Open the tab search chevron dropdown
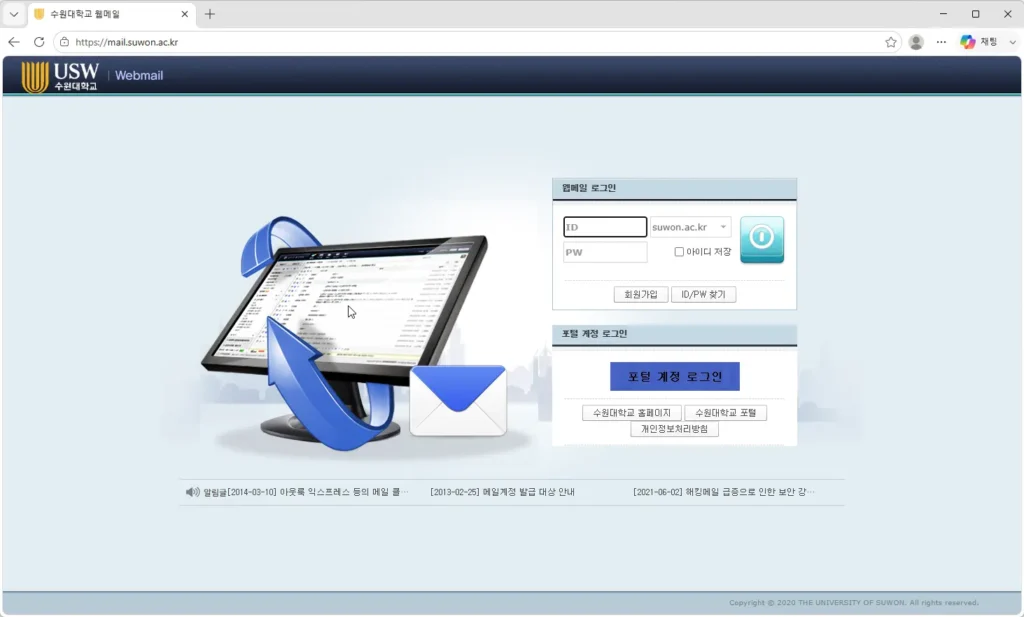The width and height of the screenshot is (1024, 617). click(14, 14)
